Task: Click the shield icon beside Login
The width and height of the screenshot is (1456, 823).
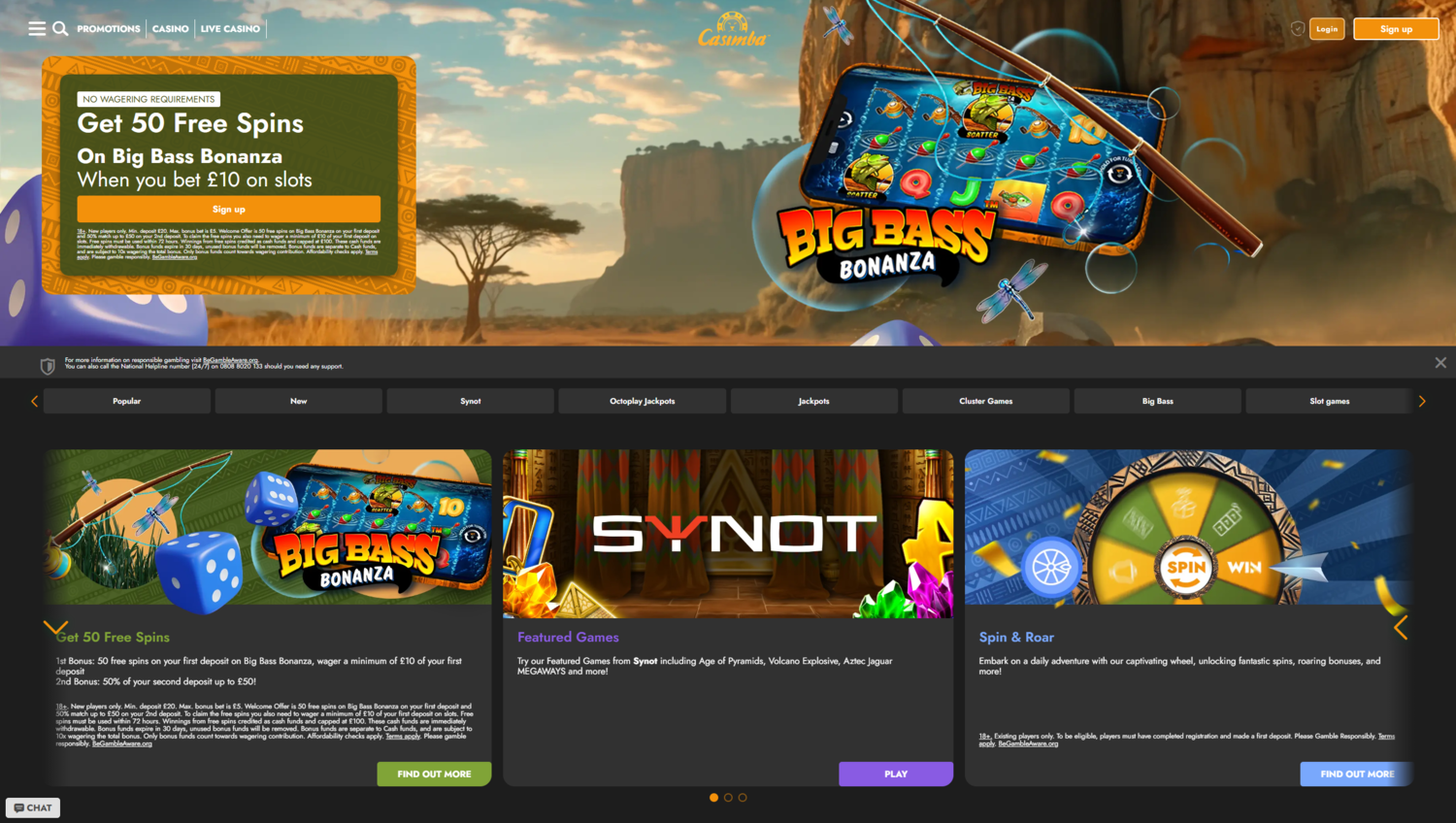Action: (x=1298, y=29)
